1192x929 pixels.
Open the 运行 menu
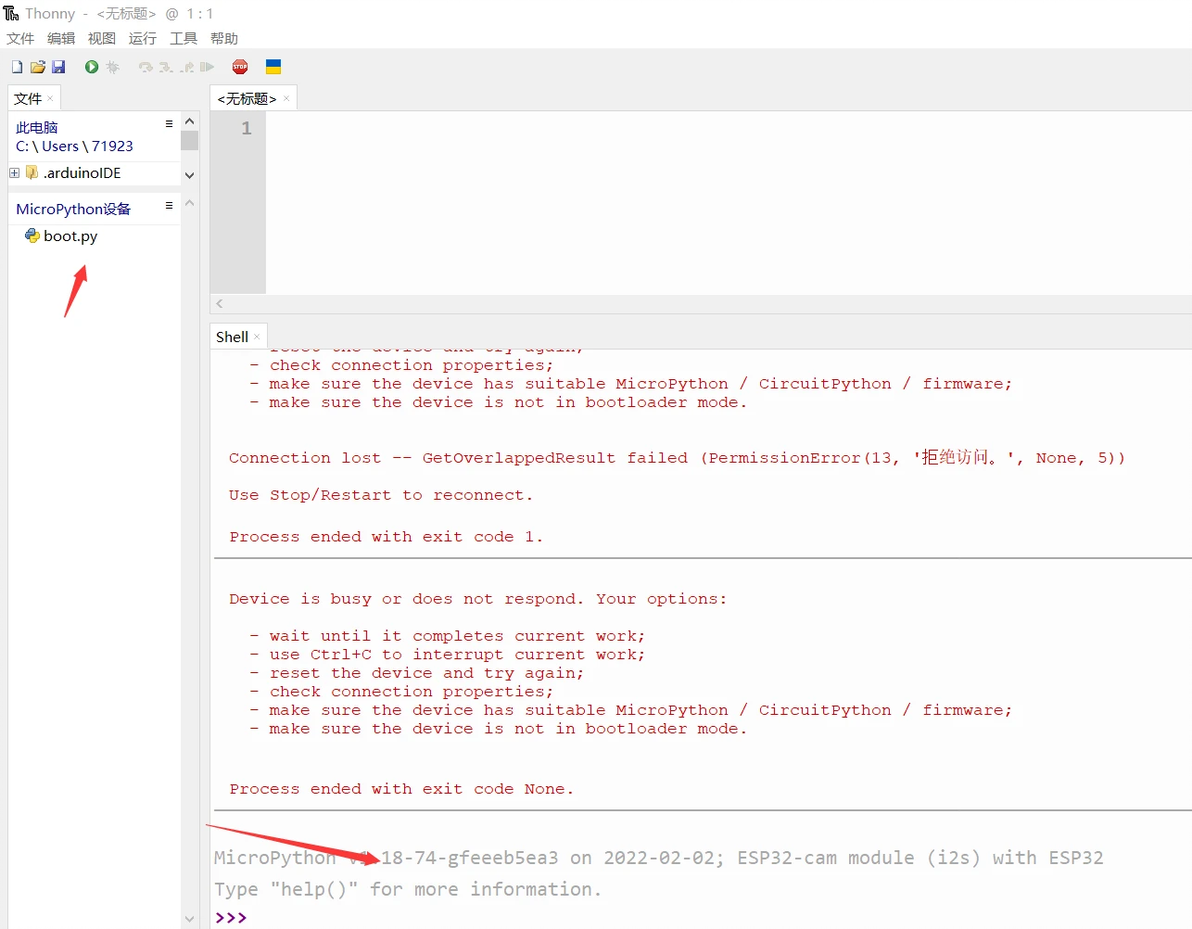(x=142, y=38)
